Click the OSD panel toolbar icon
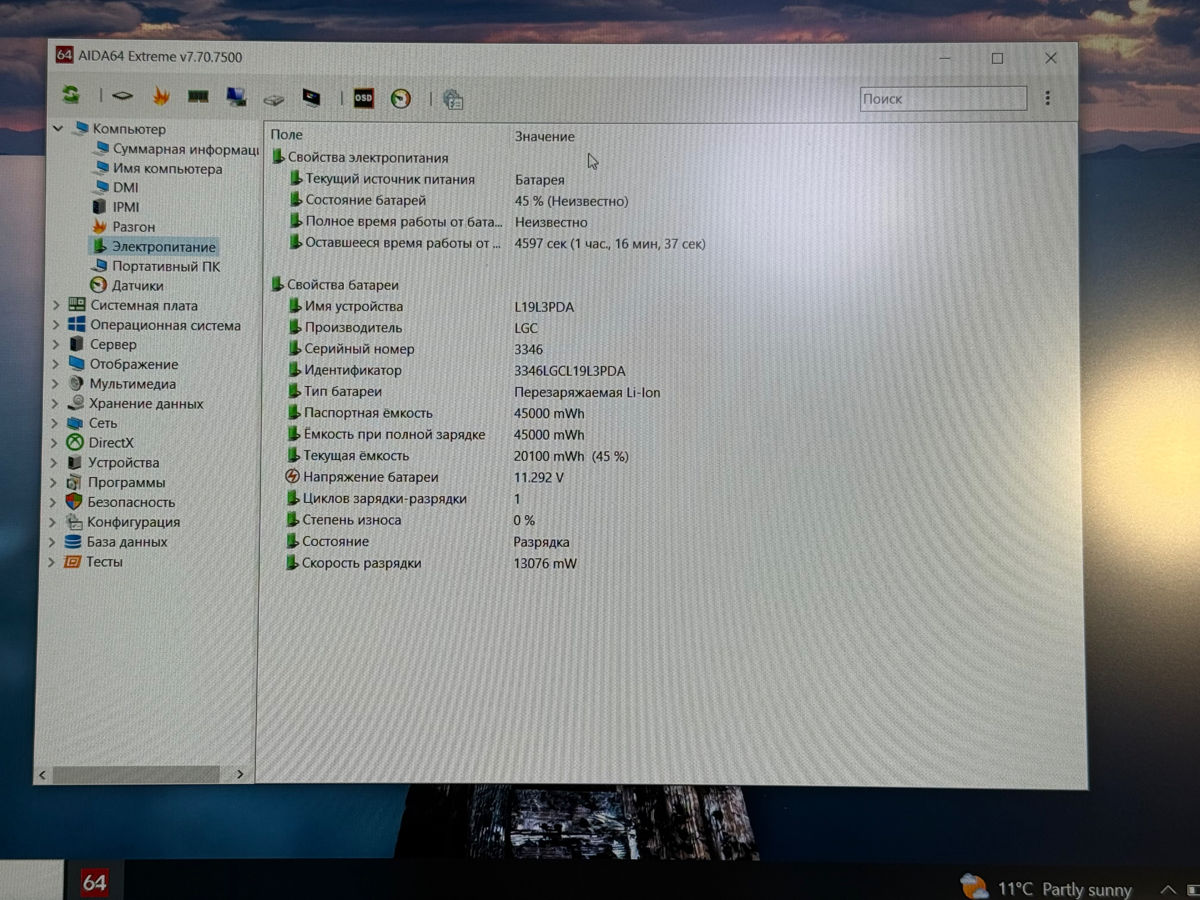 pos(363,98)
